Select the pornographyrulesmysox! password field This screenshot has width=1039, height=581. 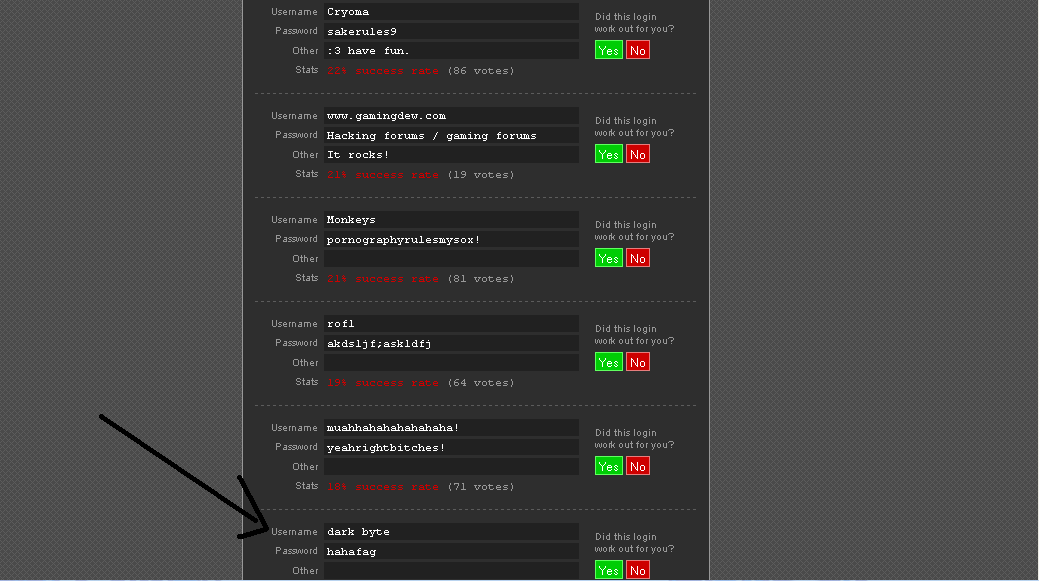pos(451,239)
